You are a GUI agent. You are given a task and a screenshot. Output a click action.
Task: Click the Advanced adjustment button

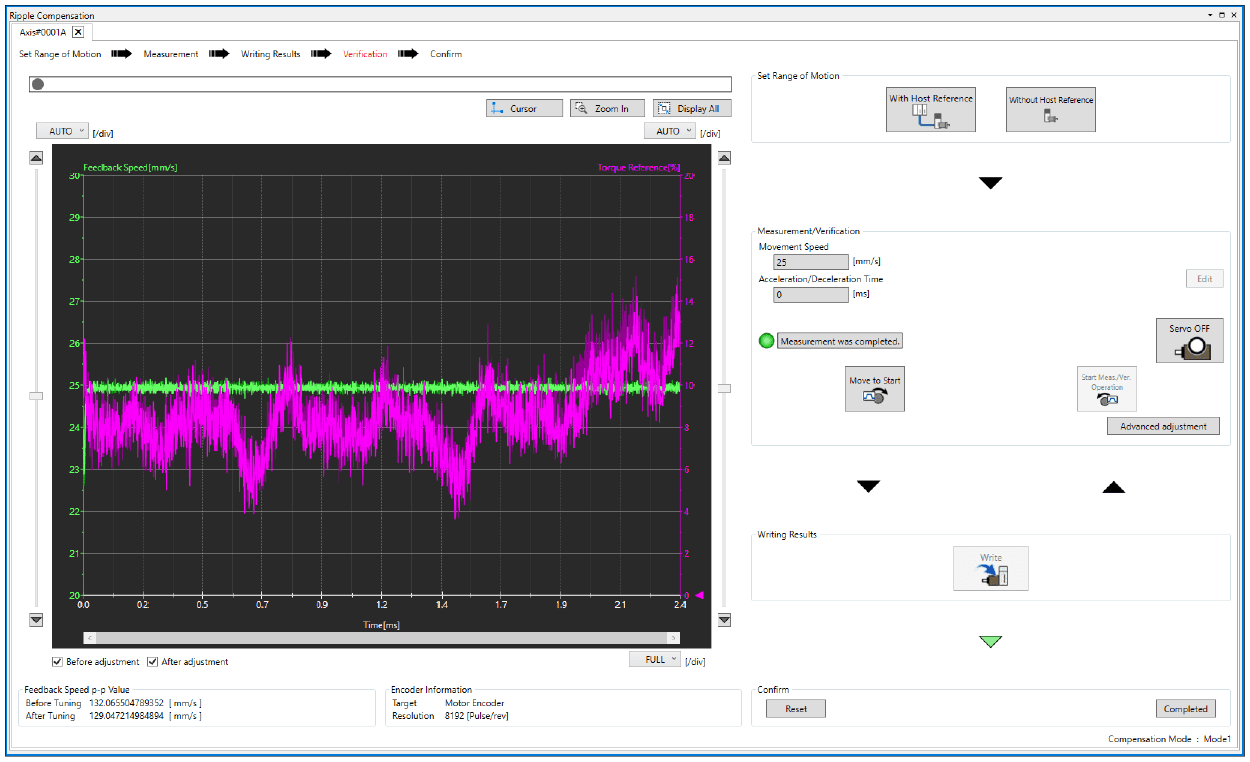pyautogui.click(x=1162, y=426)
